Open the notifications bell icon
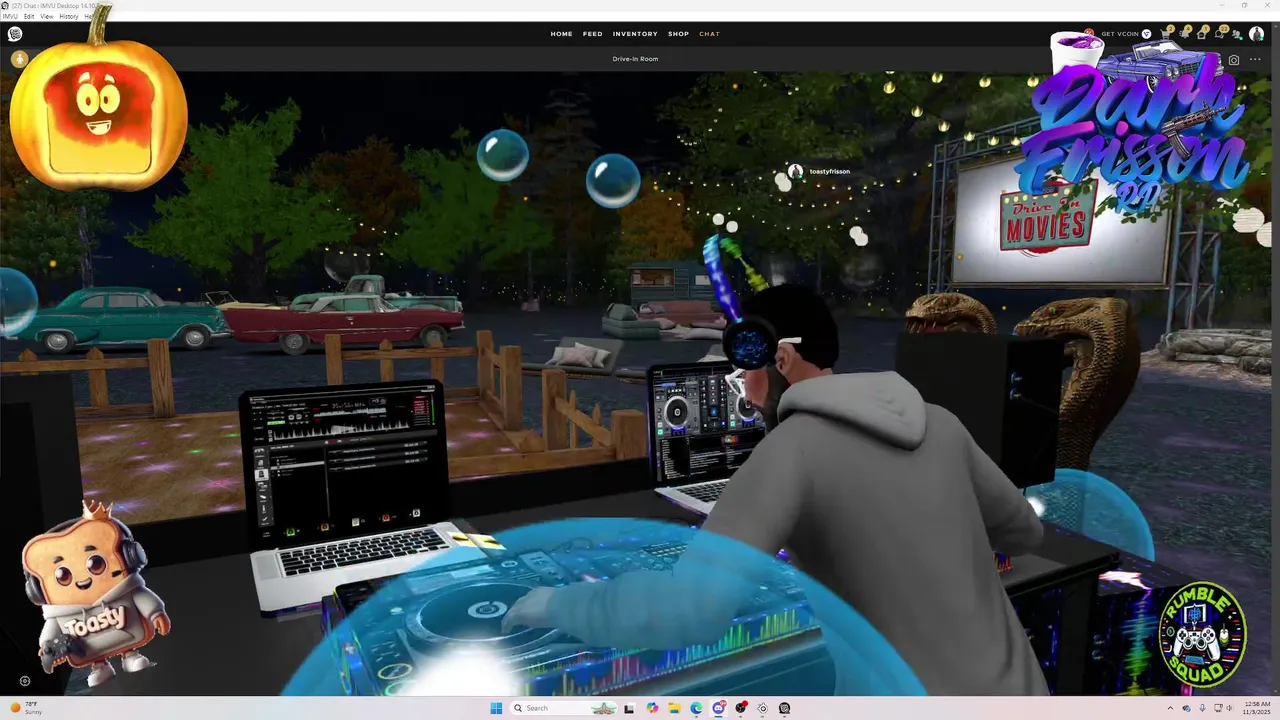 coord(1184,34)
